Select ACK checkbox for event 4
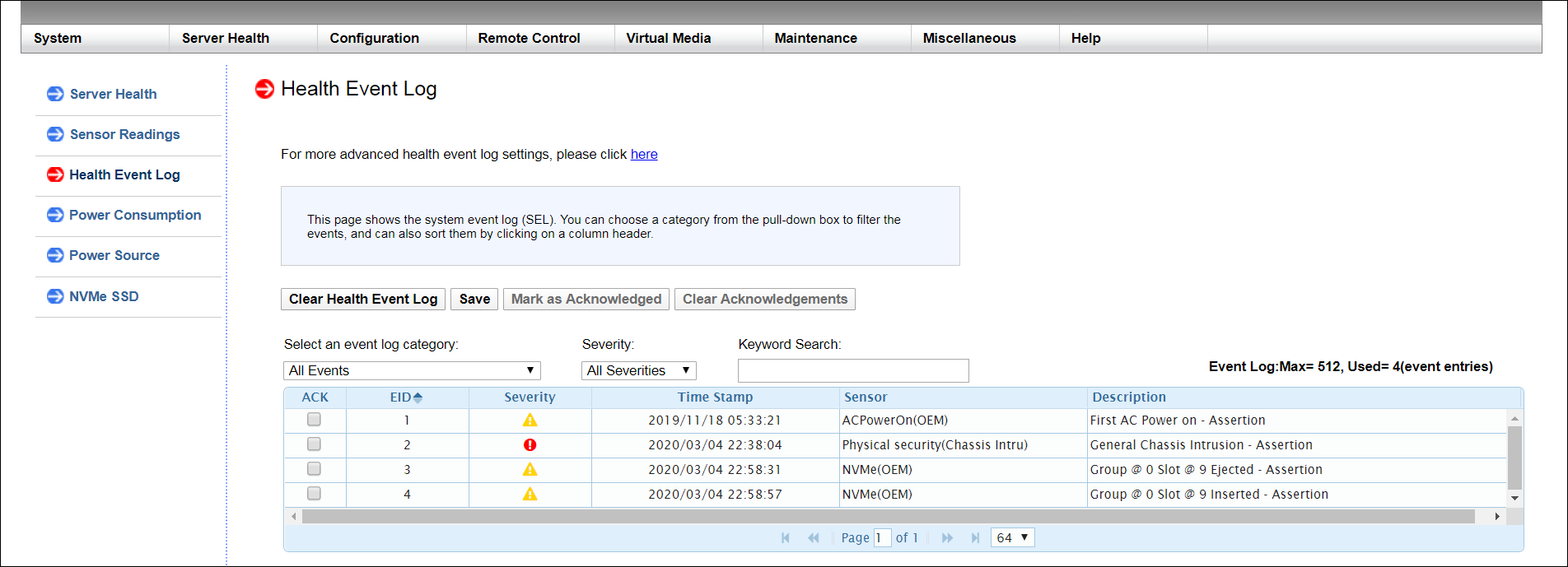 click(x=314, y=494)
